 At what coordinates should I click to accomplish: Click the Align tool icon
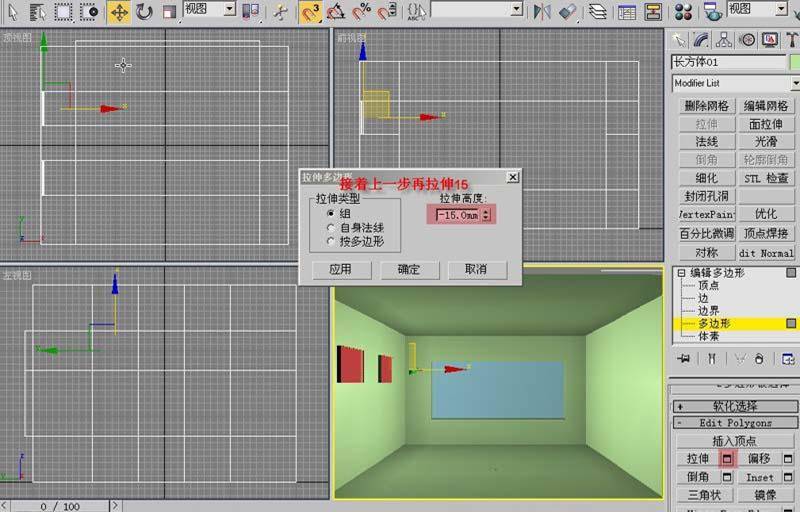coord(567,12)
